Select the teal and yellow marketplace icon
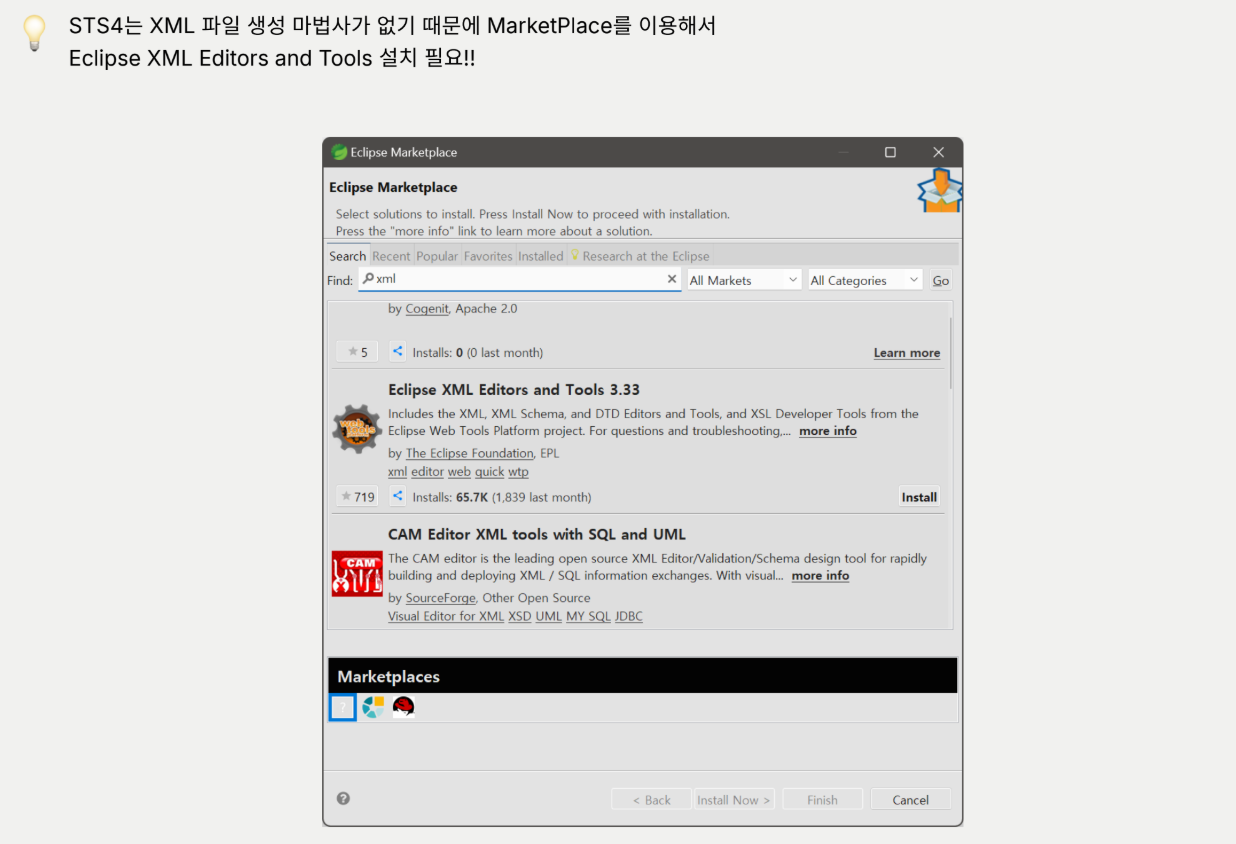 pyautogui.click(x=373, y=708)
